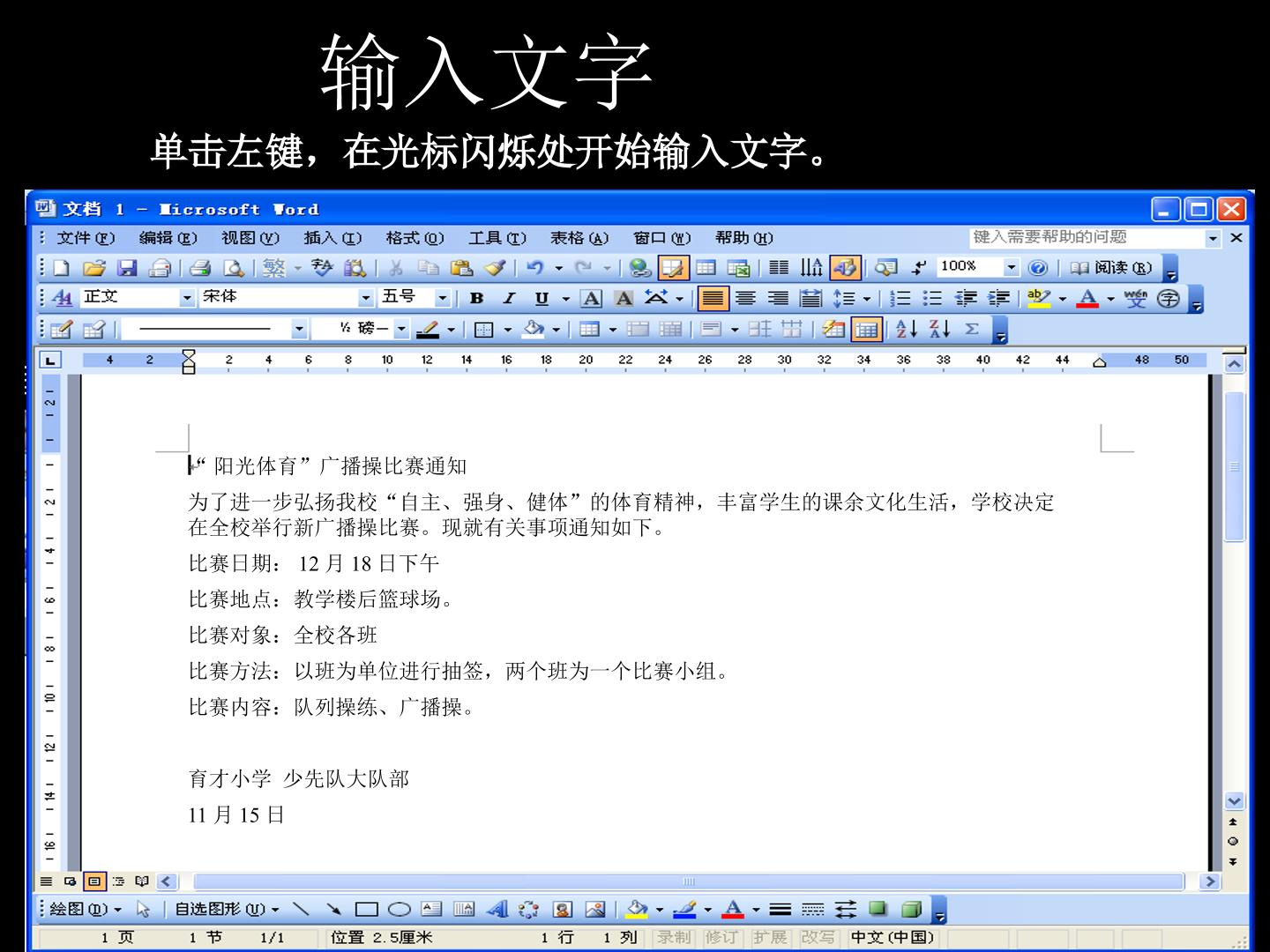1270x952 pixels.
Task: Toggle the 改写 overtype indicator in status bar
Action: 818,938
